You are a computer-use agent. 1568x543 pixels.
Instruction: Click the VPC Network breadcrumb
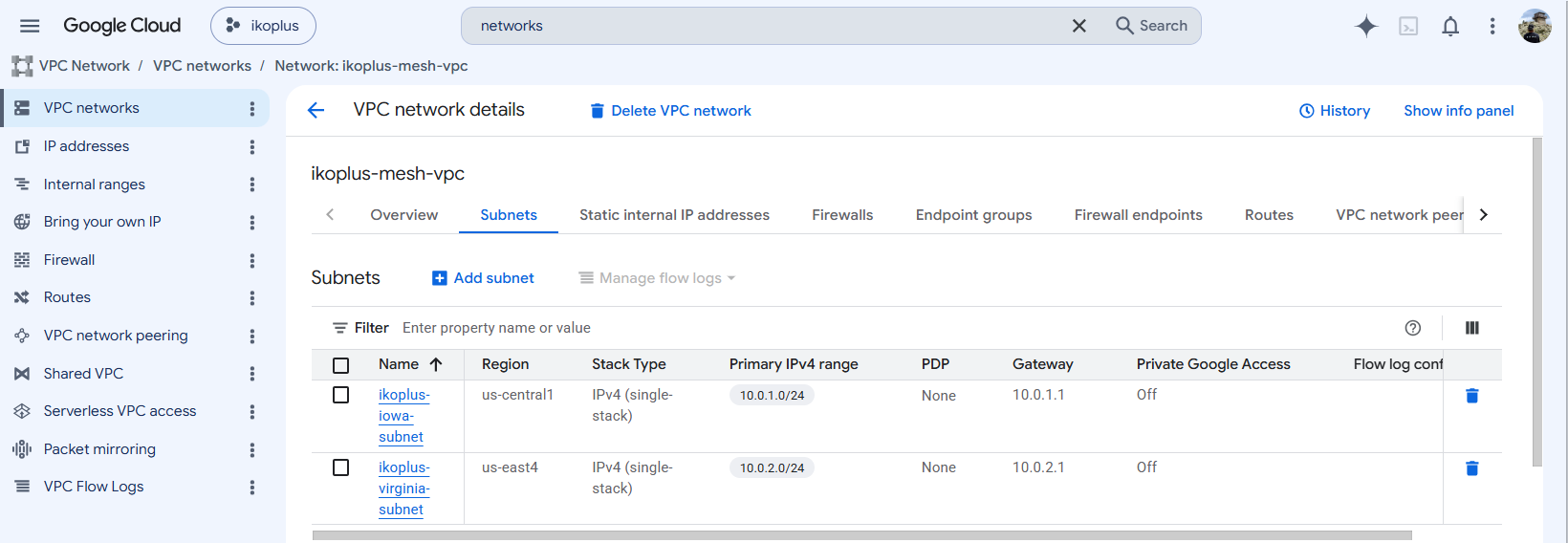point(84,66)
